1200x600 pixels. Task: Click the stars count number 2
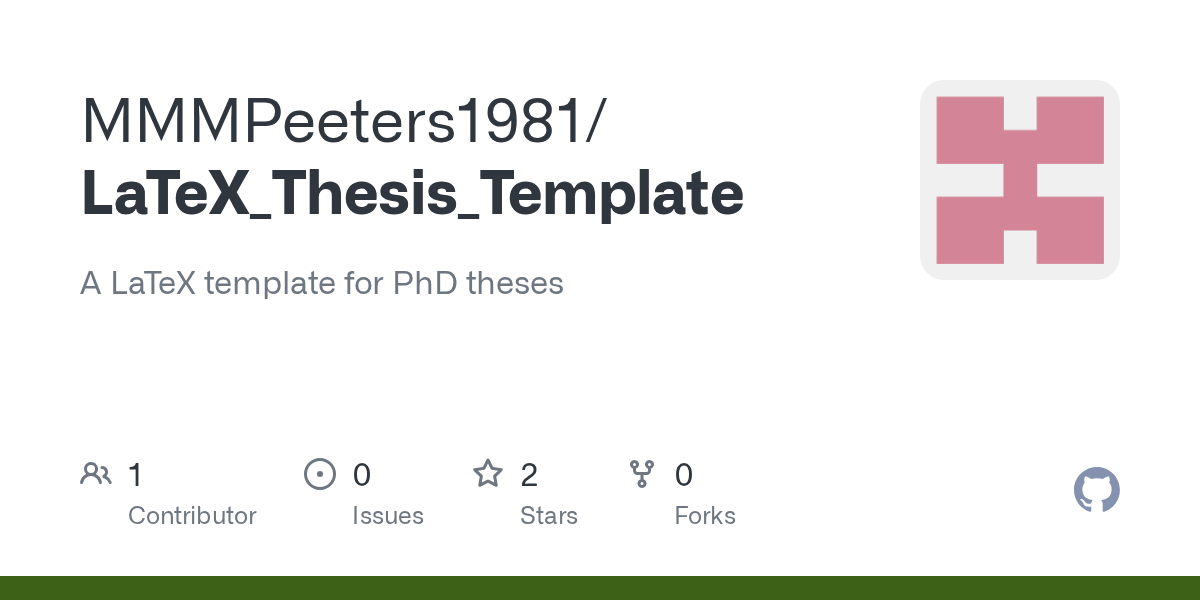point(529,474)
